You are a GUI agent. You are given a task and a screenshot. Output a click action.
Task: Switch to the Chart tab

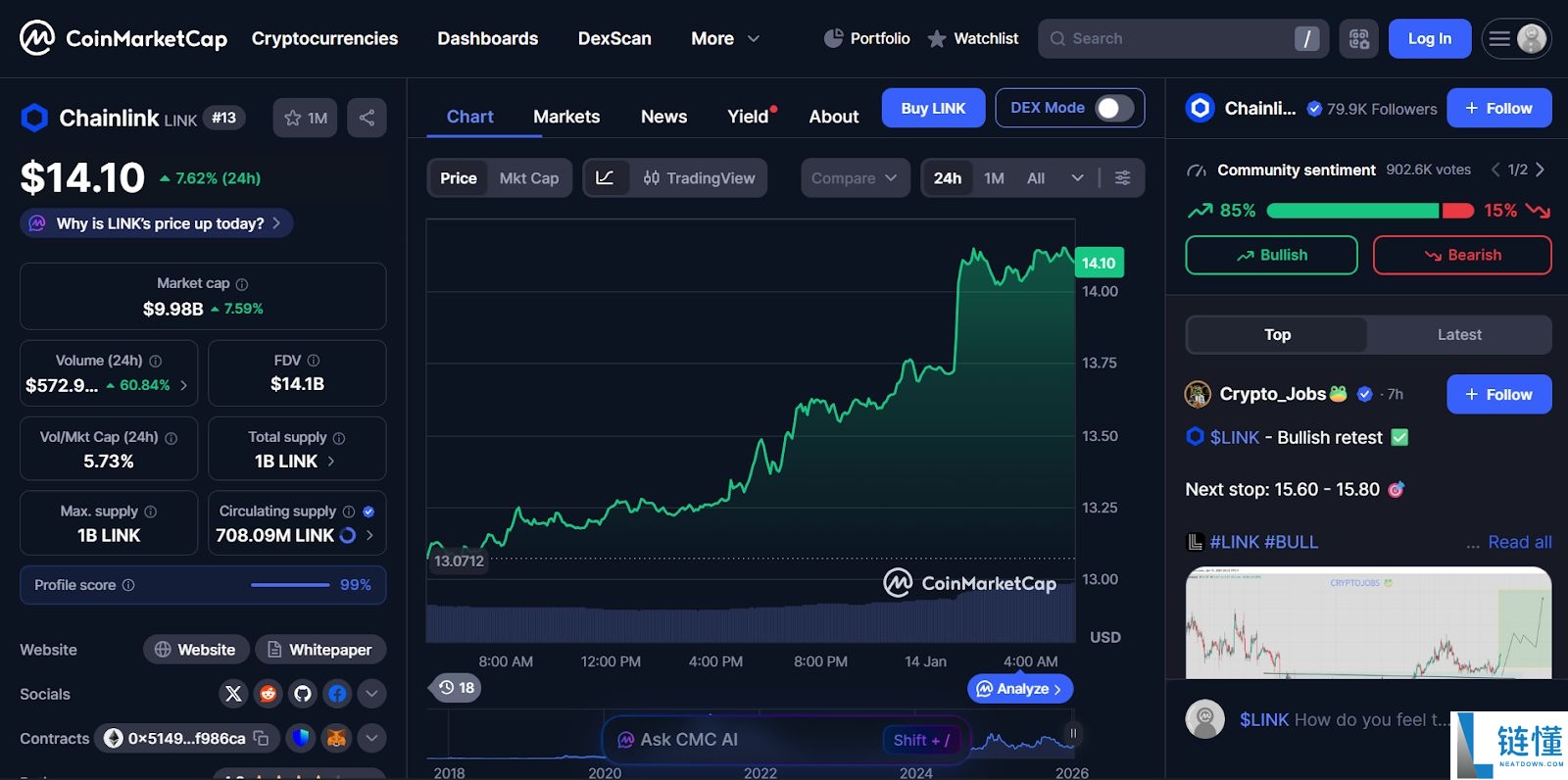tap(470, 117)
